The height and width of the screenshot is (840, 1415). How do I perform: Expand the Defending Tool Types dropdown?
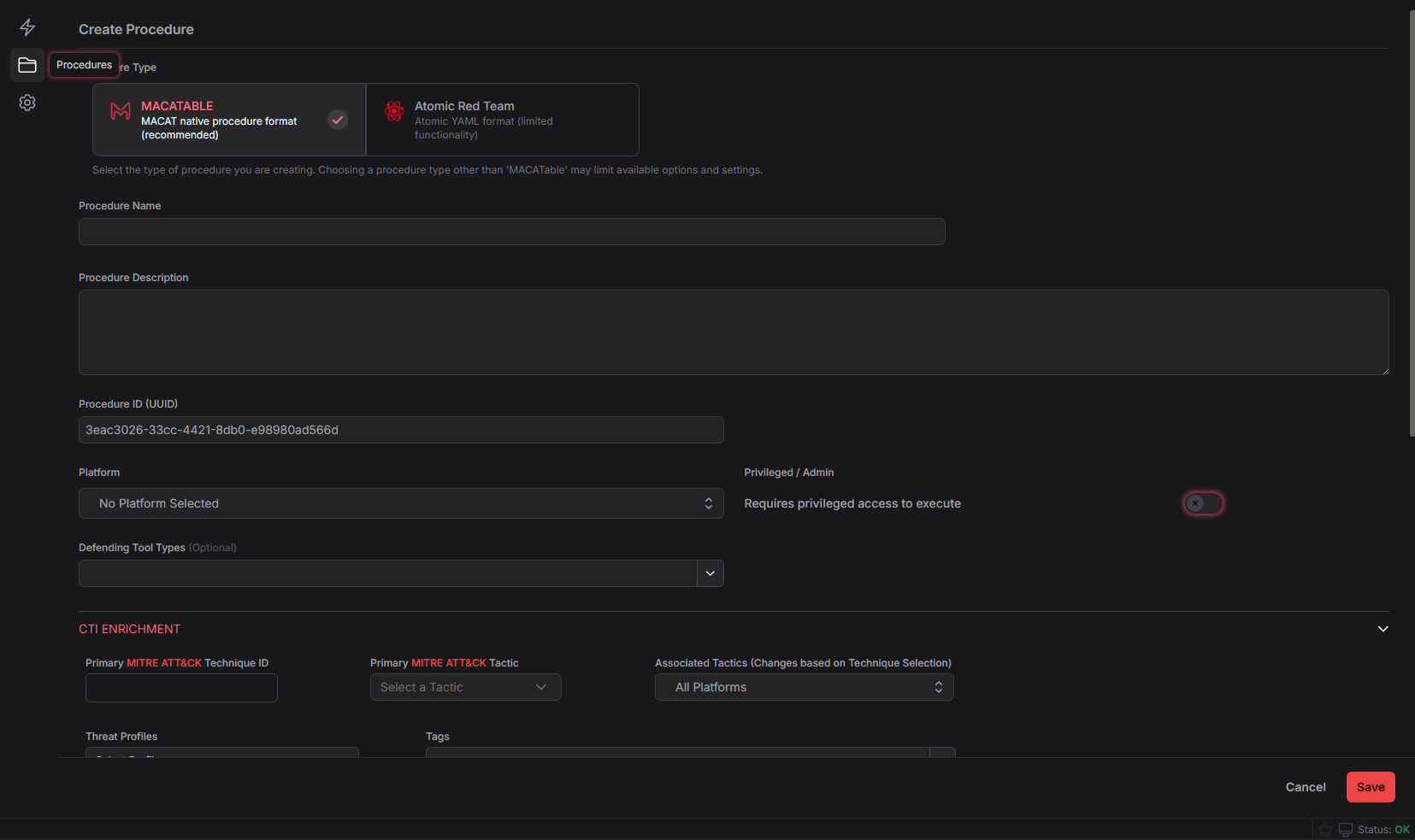point(710,573)
